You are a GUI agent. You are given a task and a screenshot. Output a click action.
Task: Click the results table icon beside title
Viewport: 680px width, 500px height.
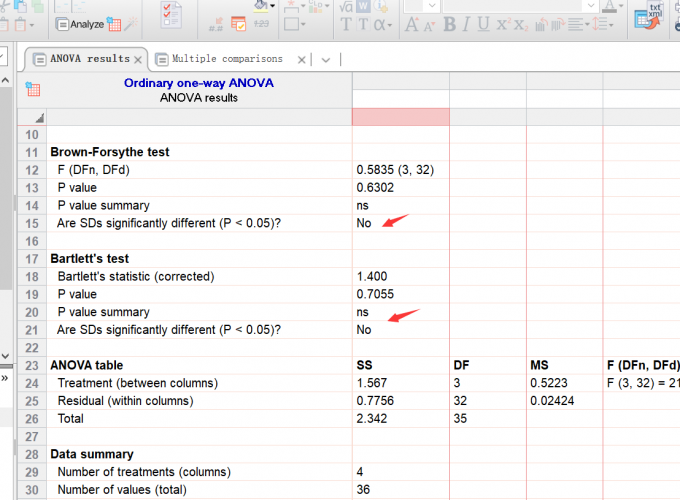(33, 90)
